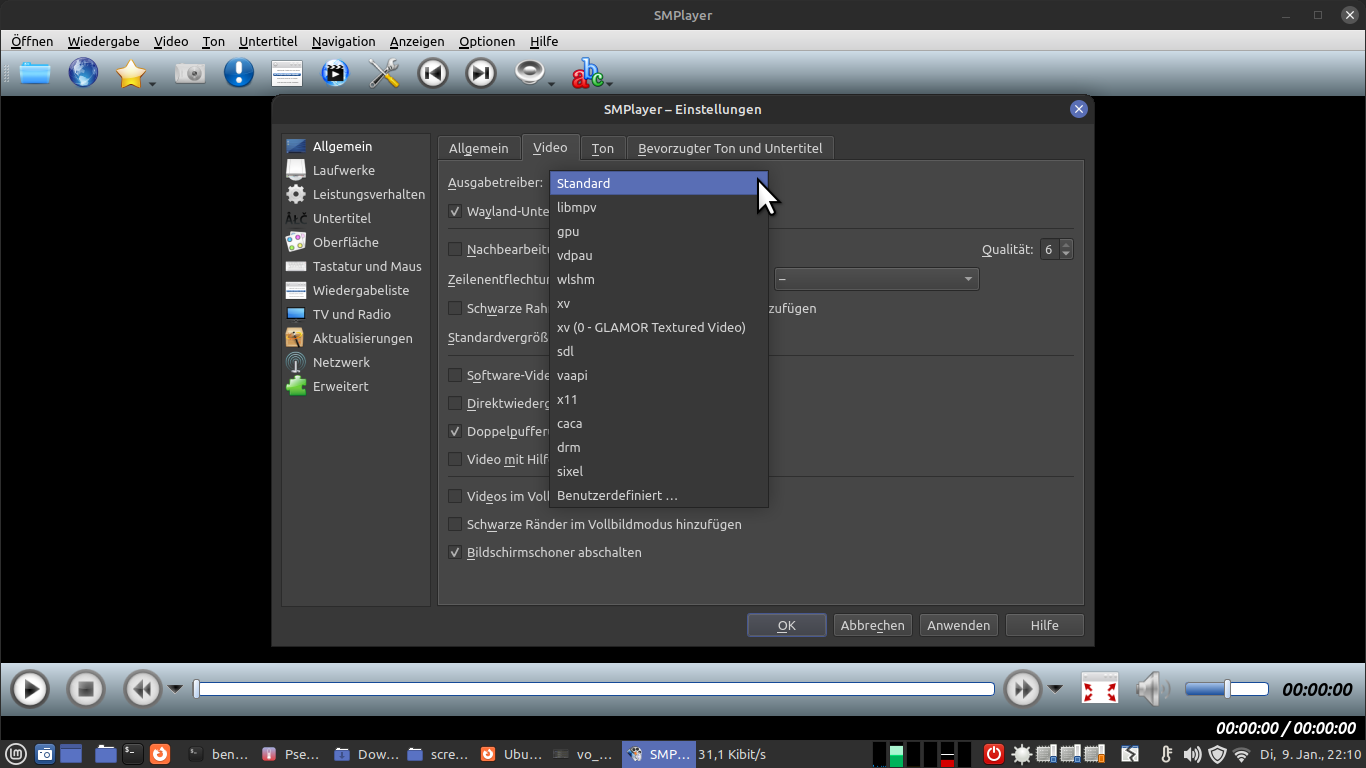Screen dimensions: 1366x768
Task: Click the Open URL globe icon
Action: point(83,73)
